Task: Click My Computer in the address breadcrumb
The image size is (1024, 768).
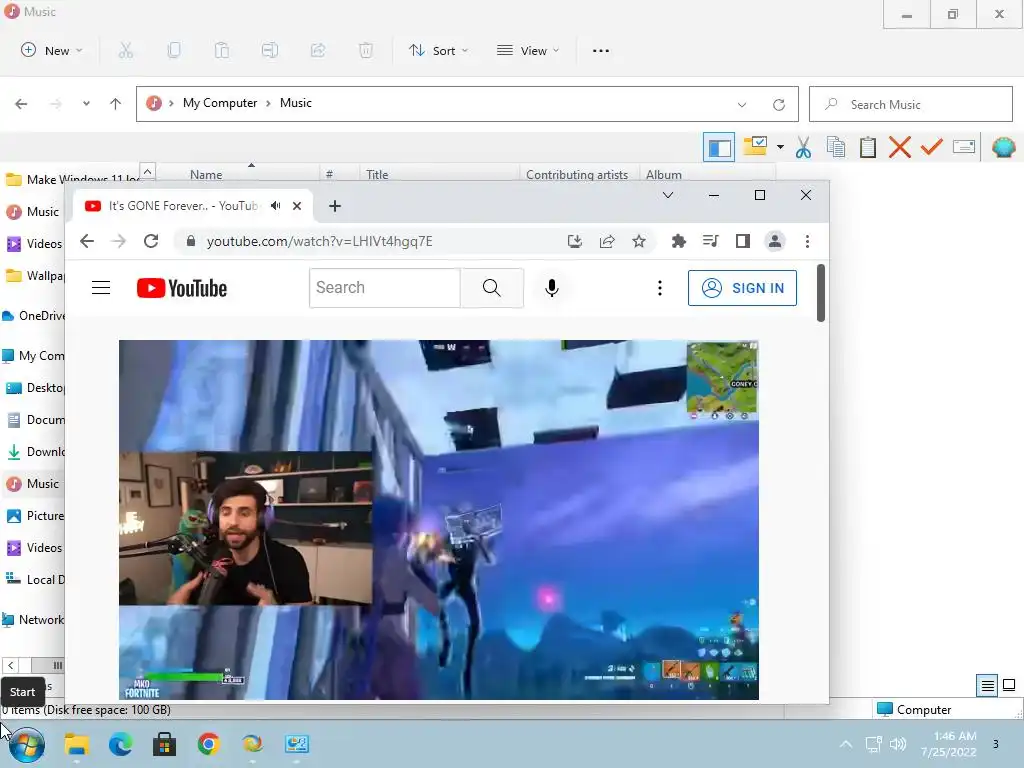Action: [x=220, y=103]
